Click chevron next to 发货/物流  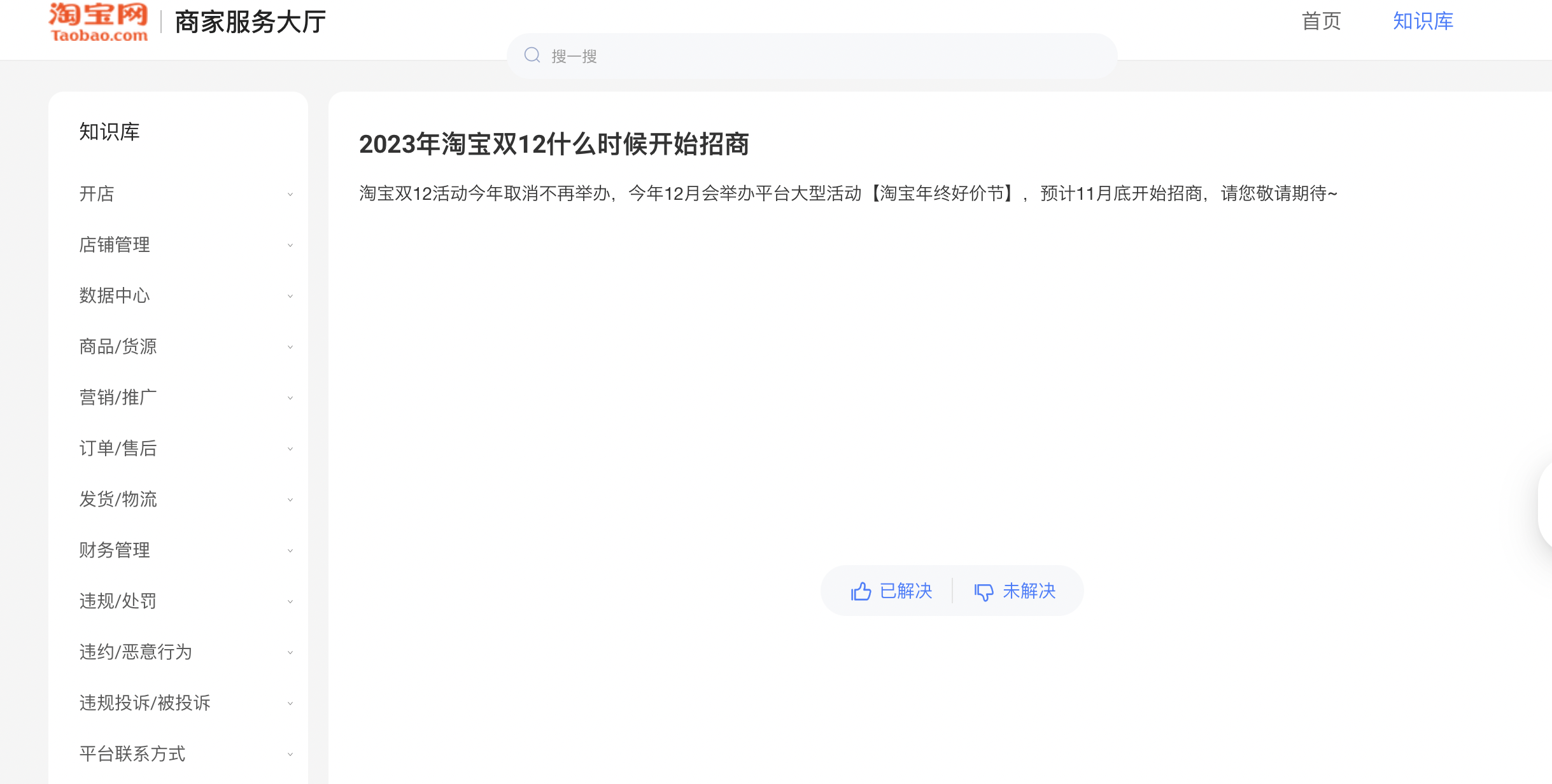pyautogui.click(x=290, y=500)
